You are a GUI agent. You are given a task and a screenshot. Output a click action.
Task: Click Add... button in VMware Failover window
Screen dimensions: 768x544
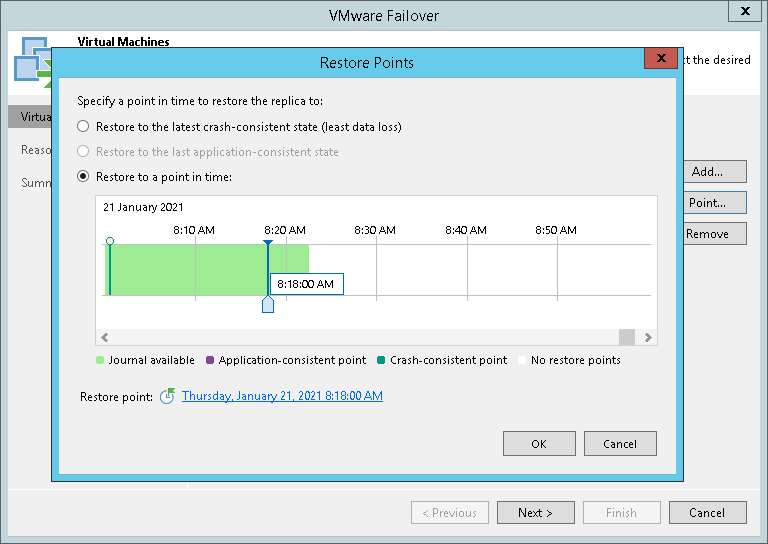(x=715, y=171)
